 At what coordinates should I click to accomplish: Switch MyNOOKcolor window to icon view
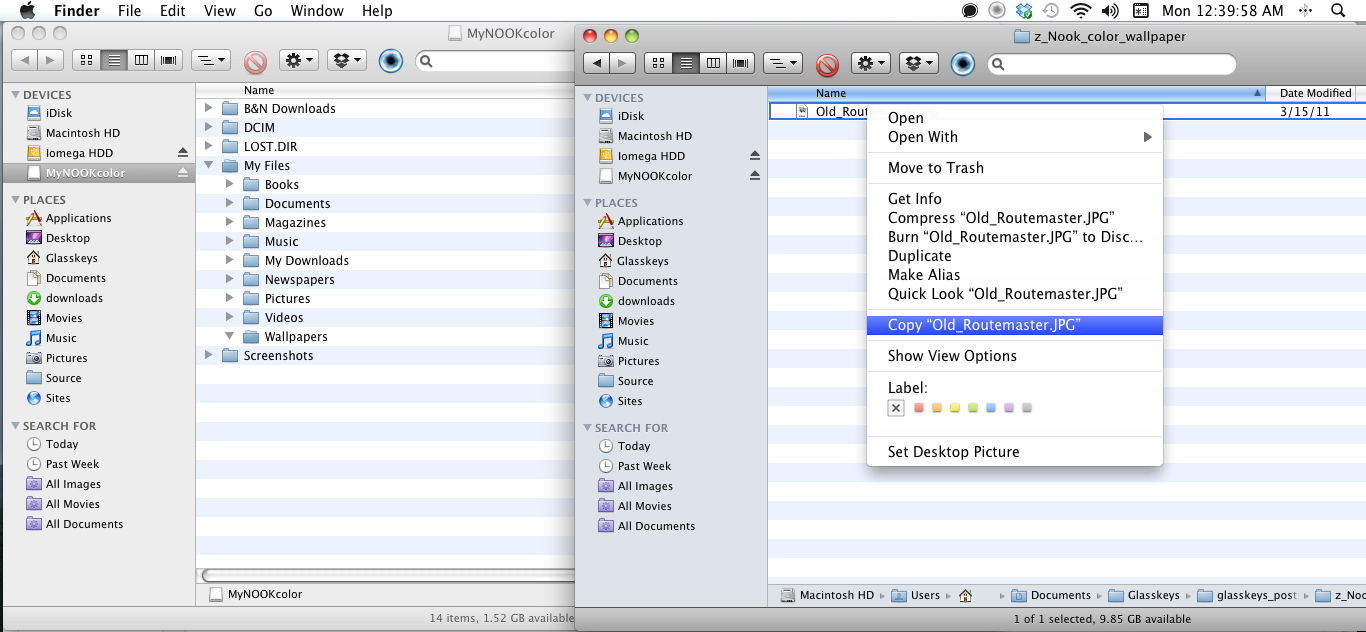coord(86,61)
